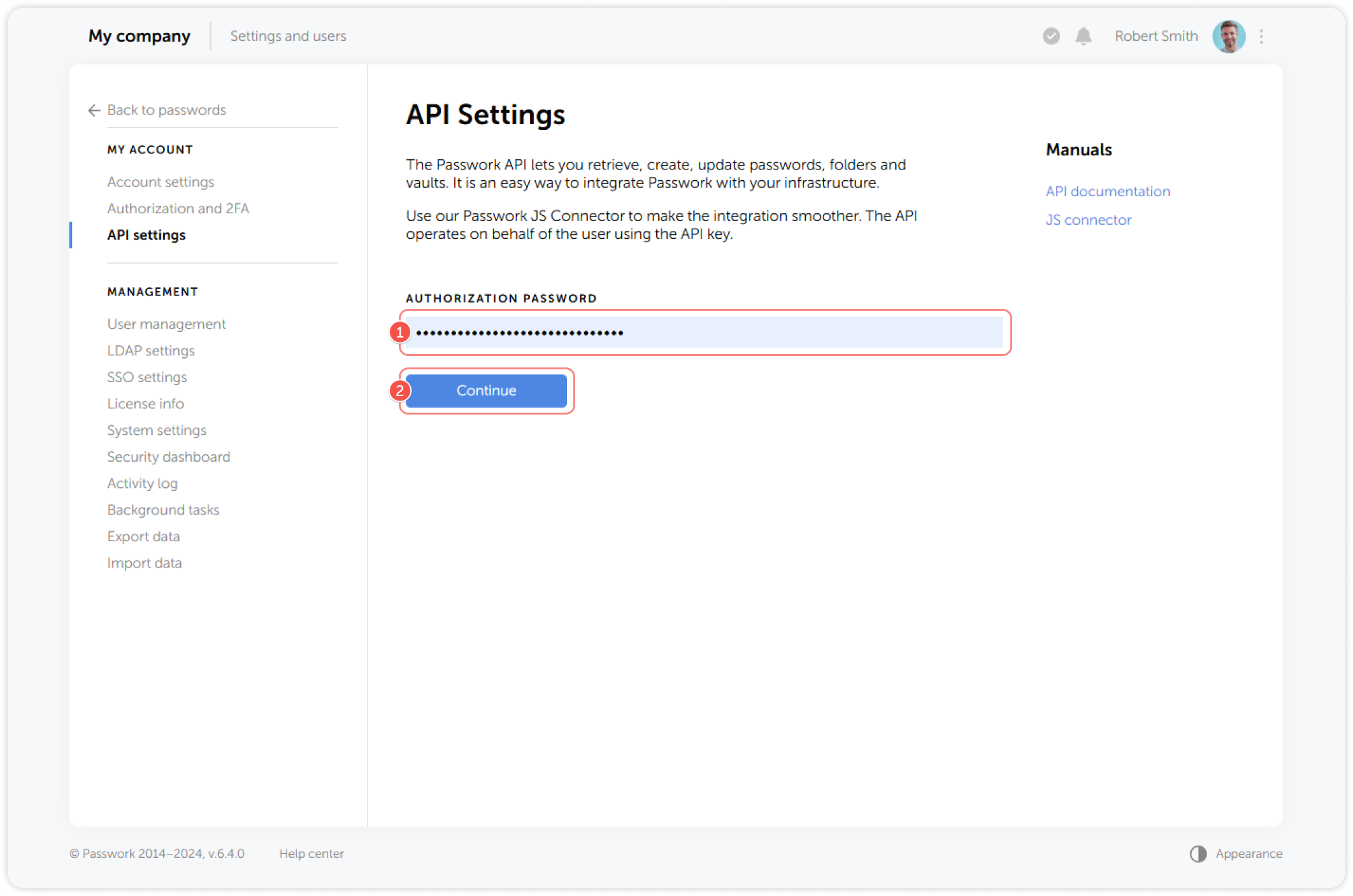Open the JS connector link

pos(1088,220)
